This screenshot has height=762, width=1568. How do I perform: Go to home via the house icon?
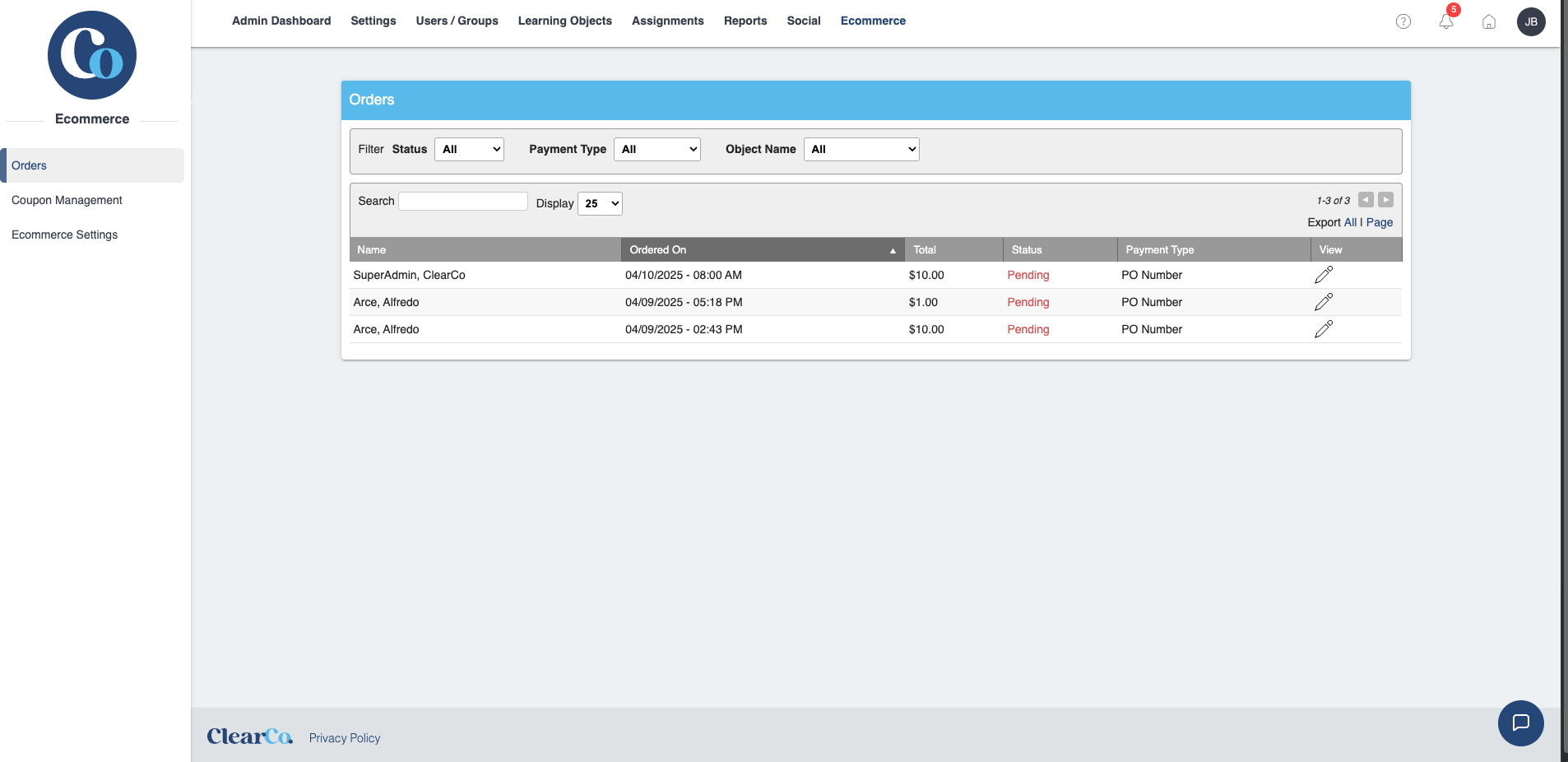1489,21
